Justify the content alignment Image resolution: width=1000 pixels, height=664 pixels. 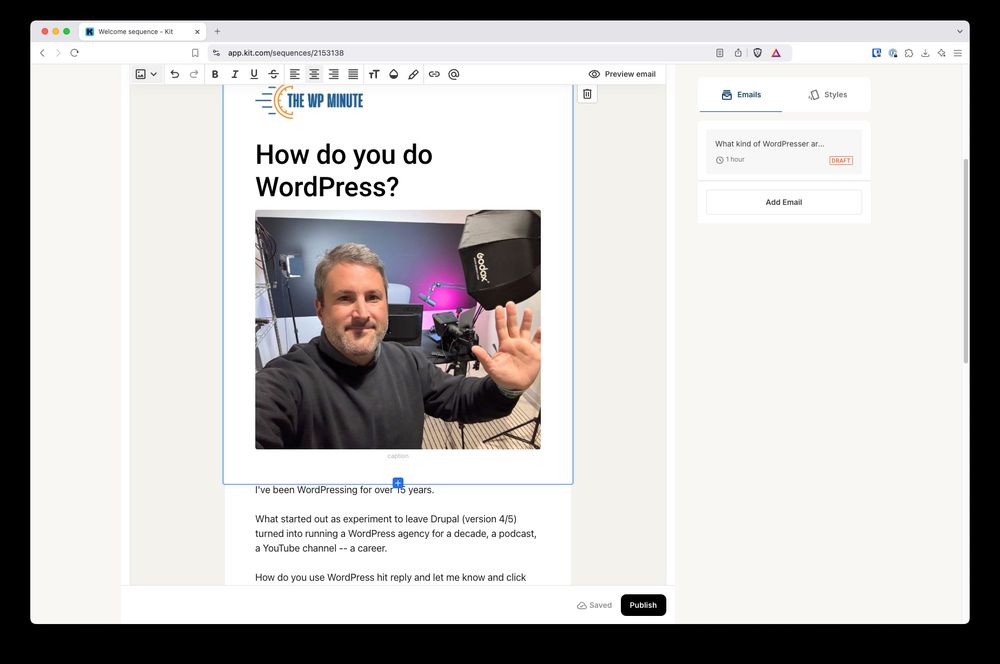(x=353, y=74)
